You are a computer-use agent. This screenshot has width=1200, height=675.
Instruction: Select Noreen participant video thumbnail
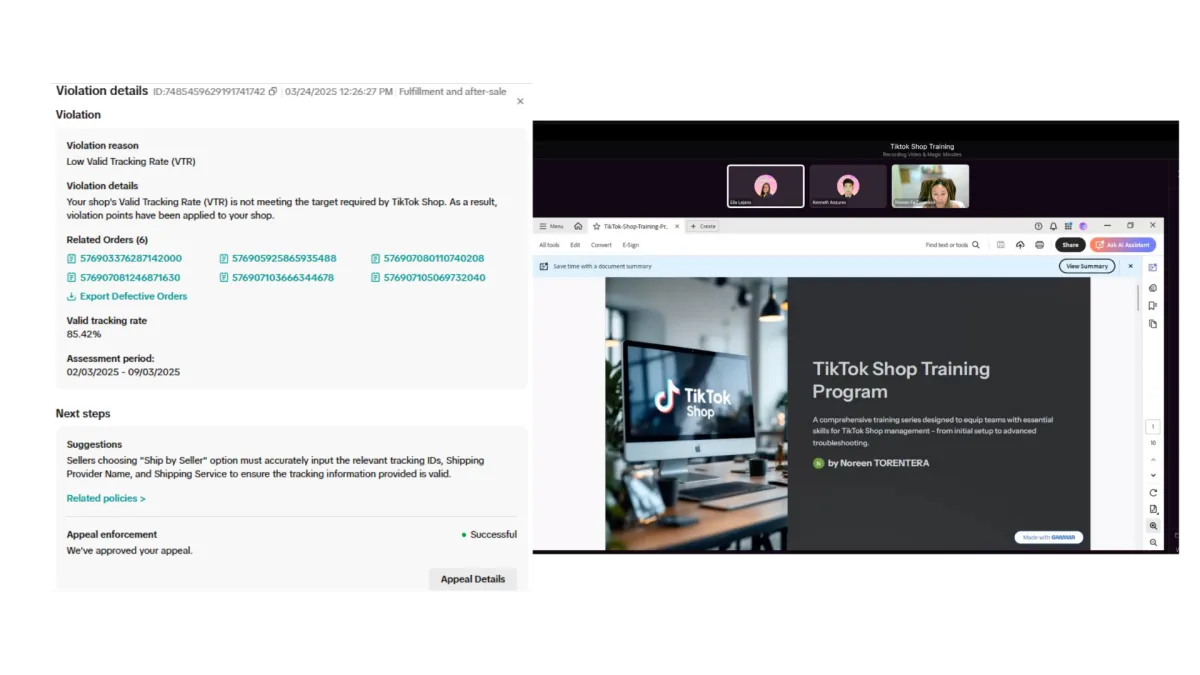coord(930,186)
